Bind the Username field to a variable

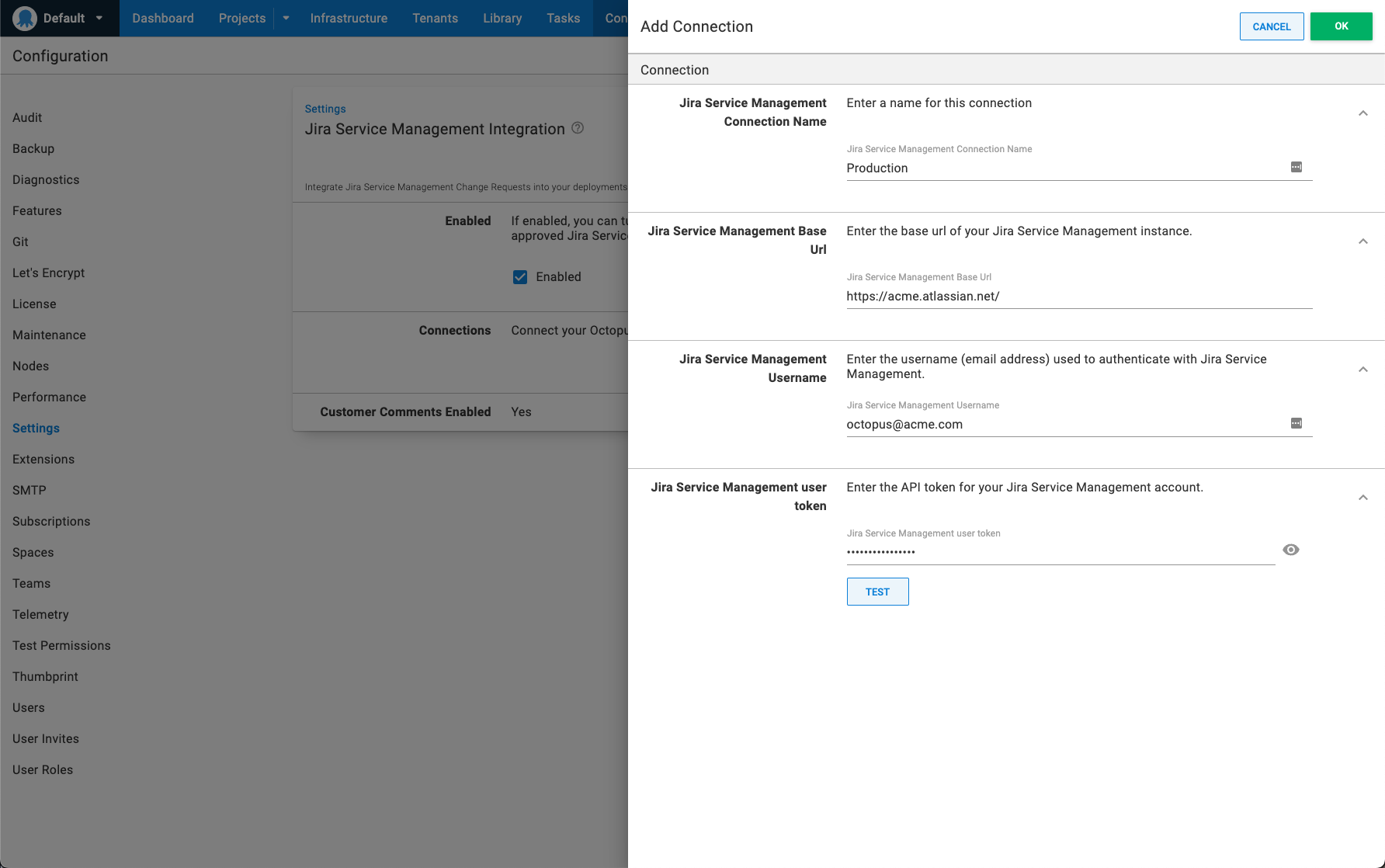[x=1296, y=423]
